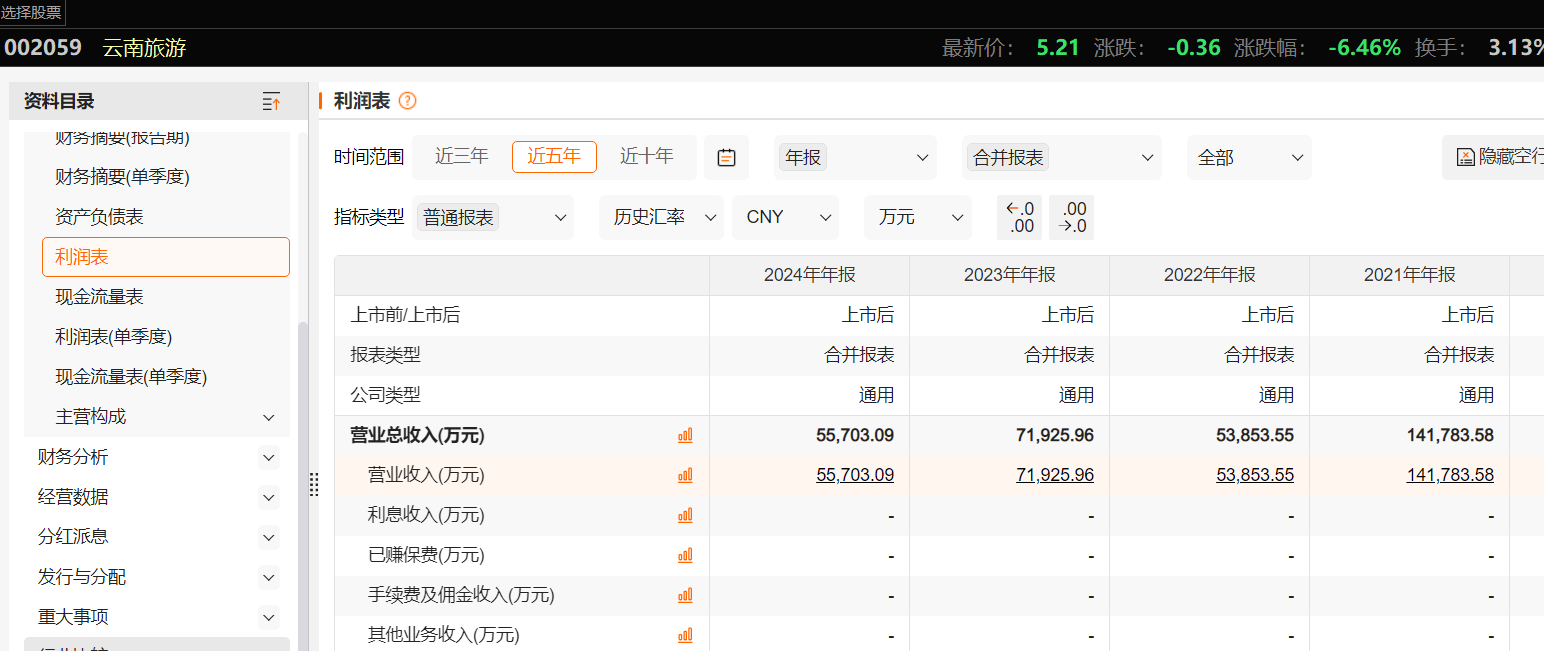This screenshot has height=651, width=1544.
Task: Open 现金流量表(单季度) in the sidebar
Action: pos(132,377)
